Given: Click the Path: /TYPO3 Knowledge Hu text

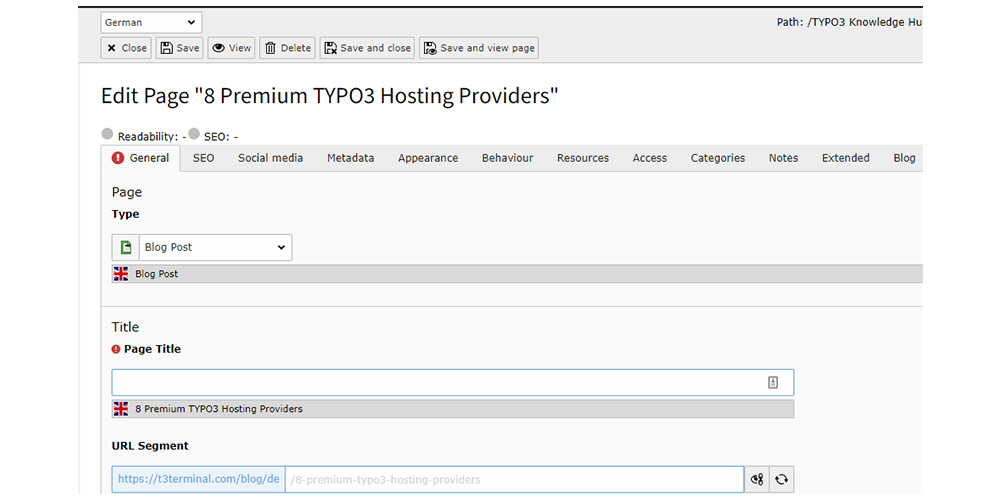Looking at the screenshot, I should (x=849, y=22).
